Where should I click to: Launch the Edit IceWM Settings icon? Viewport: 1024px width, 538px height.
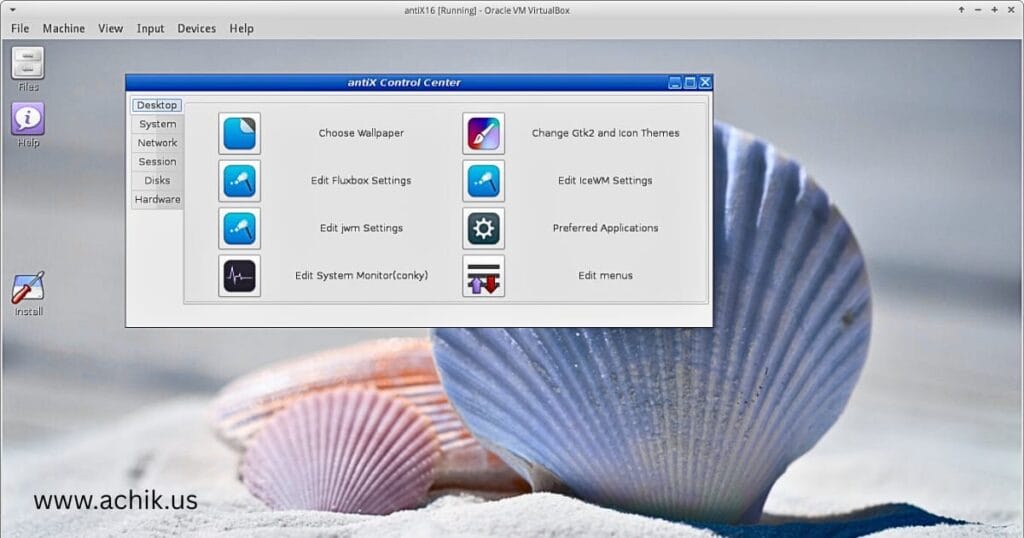tap(483, 181)
